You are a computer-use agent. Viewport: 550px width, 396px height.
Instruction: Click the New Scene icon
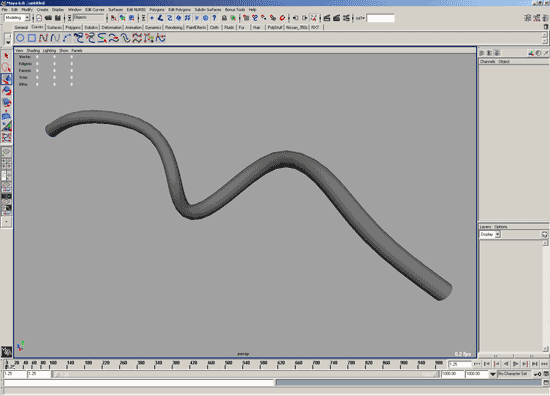pyautogui.click(x=39, y=18)
